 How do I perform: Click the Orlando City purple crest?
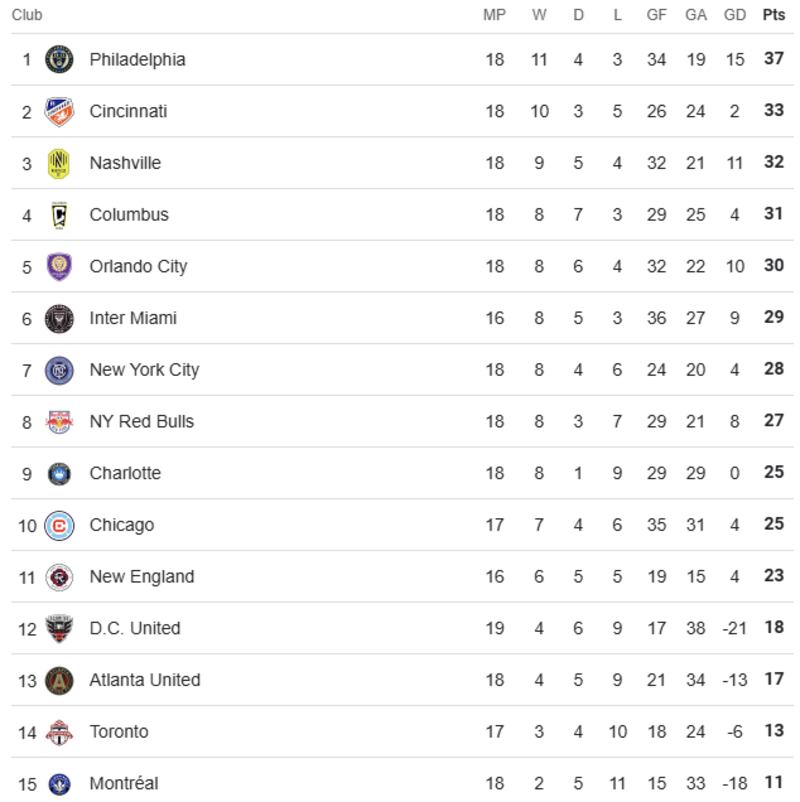[59, 266]
